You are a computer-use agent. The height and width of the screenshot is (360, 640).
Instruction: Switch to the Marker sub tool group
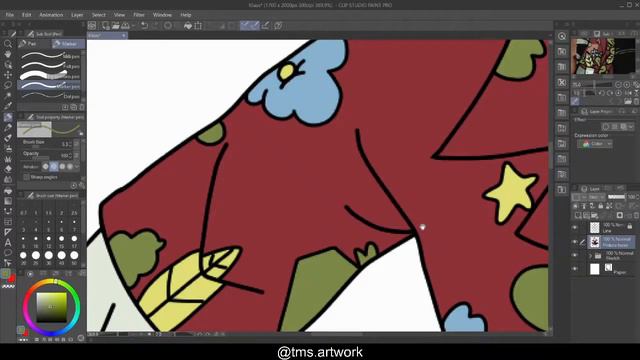[x=68, y=44]
